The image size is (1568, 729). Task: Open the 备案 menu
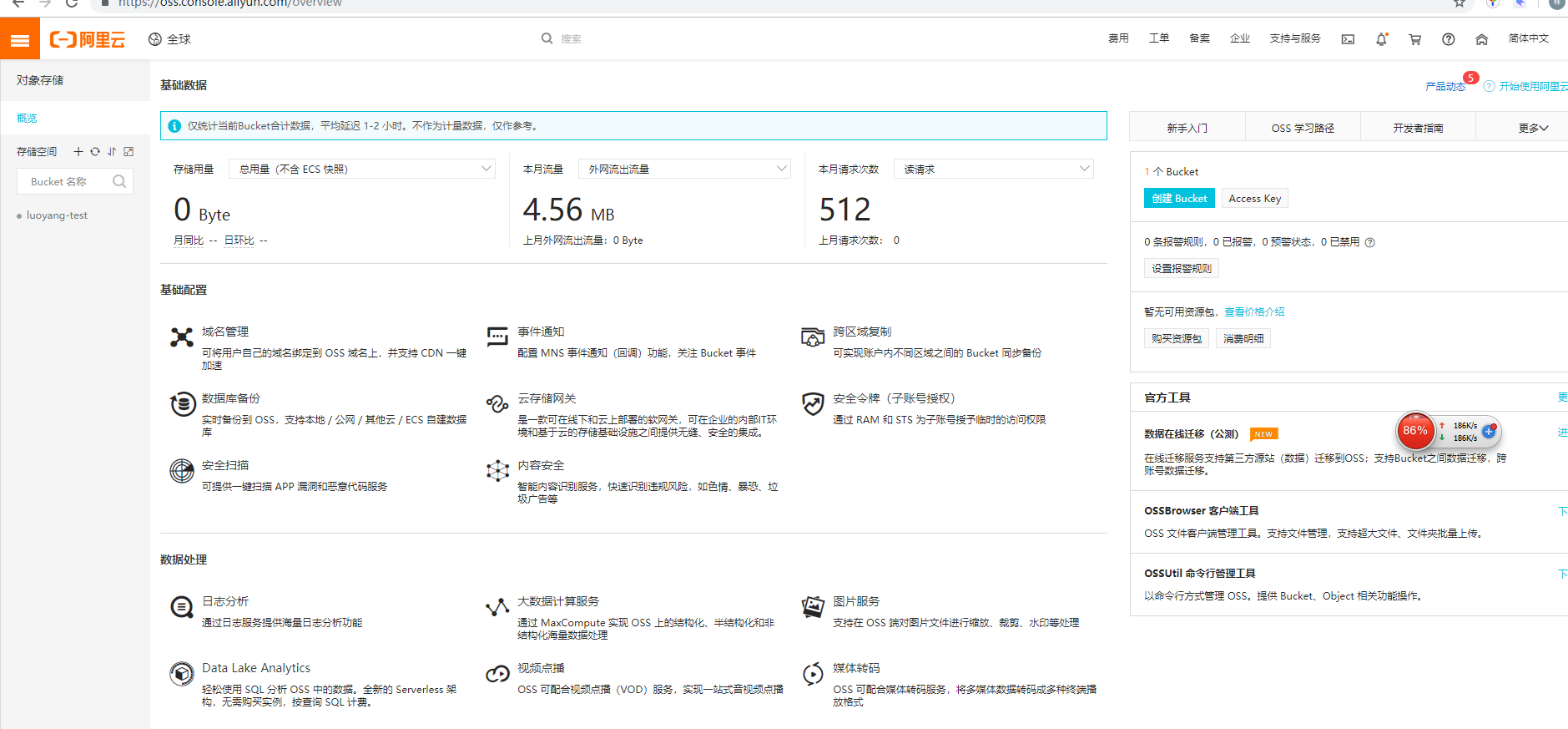coord(1199,38)
